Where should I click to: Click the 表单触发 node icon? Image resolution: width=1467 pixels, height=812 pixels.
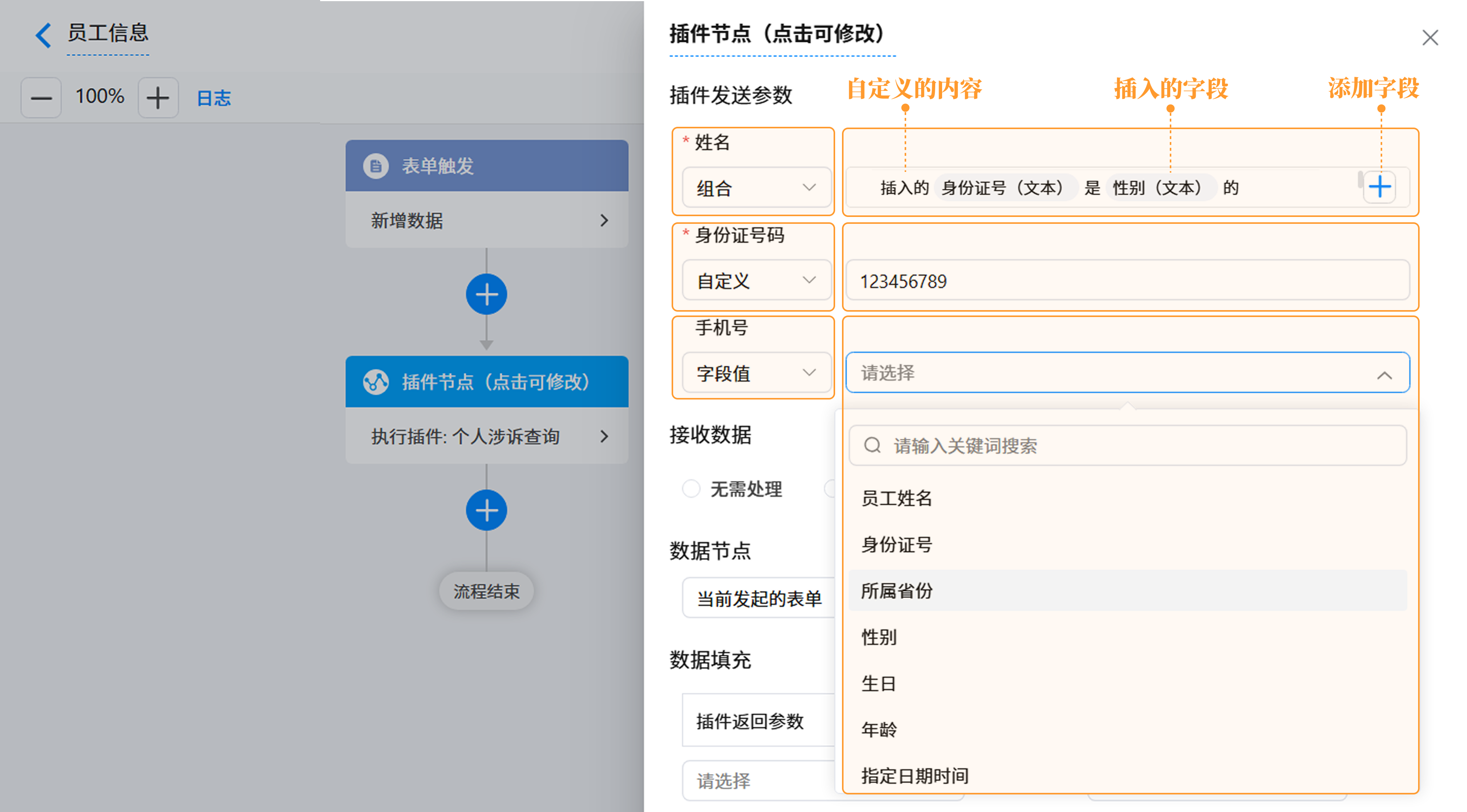375,166
